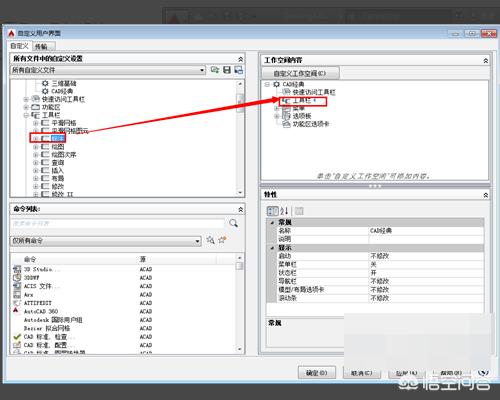Click the gear icon of CAD经典 in left tree
The height and width of the screenshot is (400, 500).
coord(45,91)
